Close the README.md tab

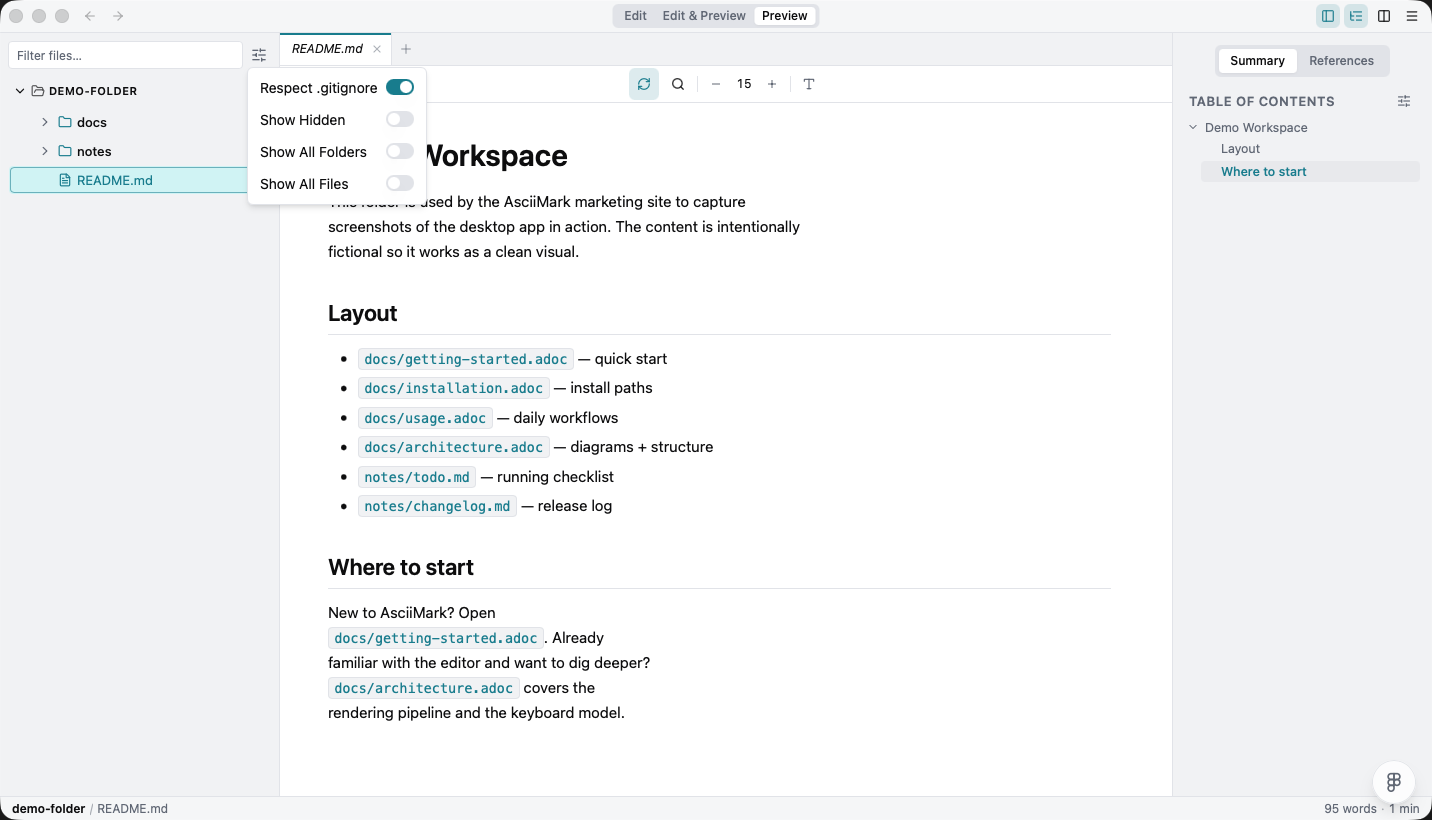pyautogui.click(x=377, y=49)
